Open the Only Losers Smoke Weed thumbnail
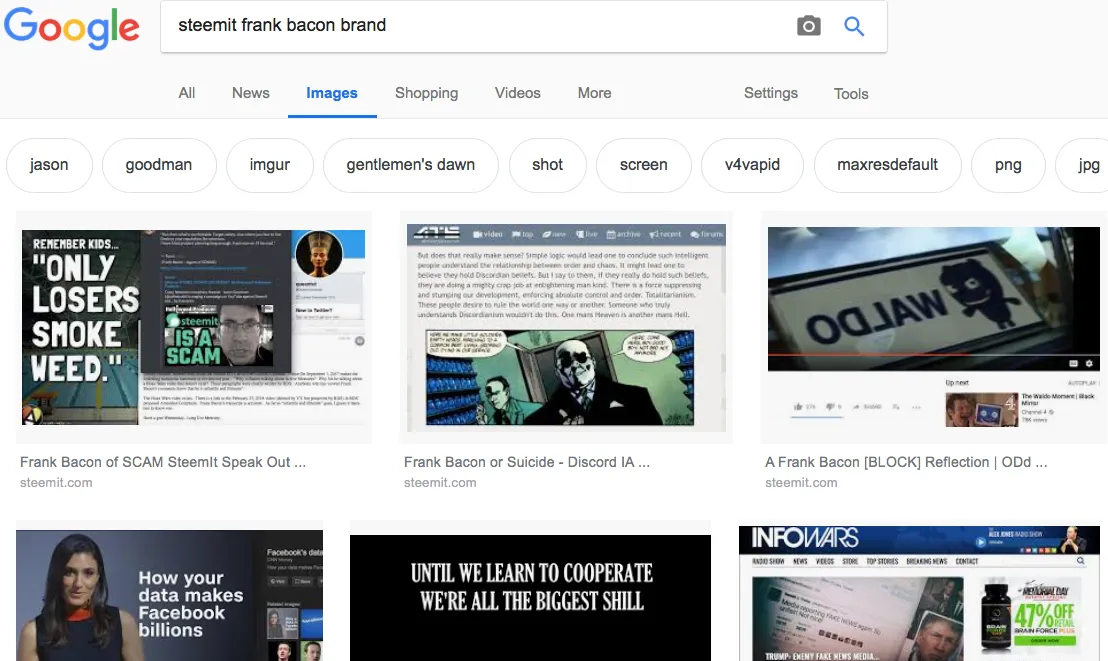Screen dimensions: 1108x661 pos(194,327)
